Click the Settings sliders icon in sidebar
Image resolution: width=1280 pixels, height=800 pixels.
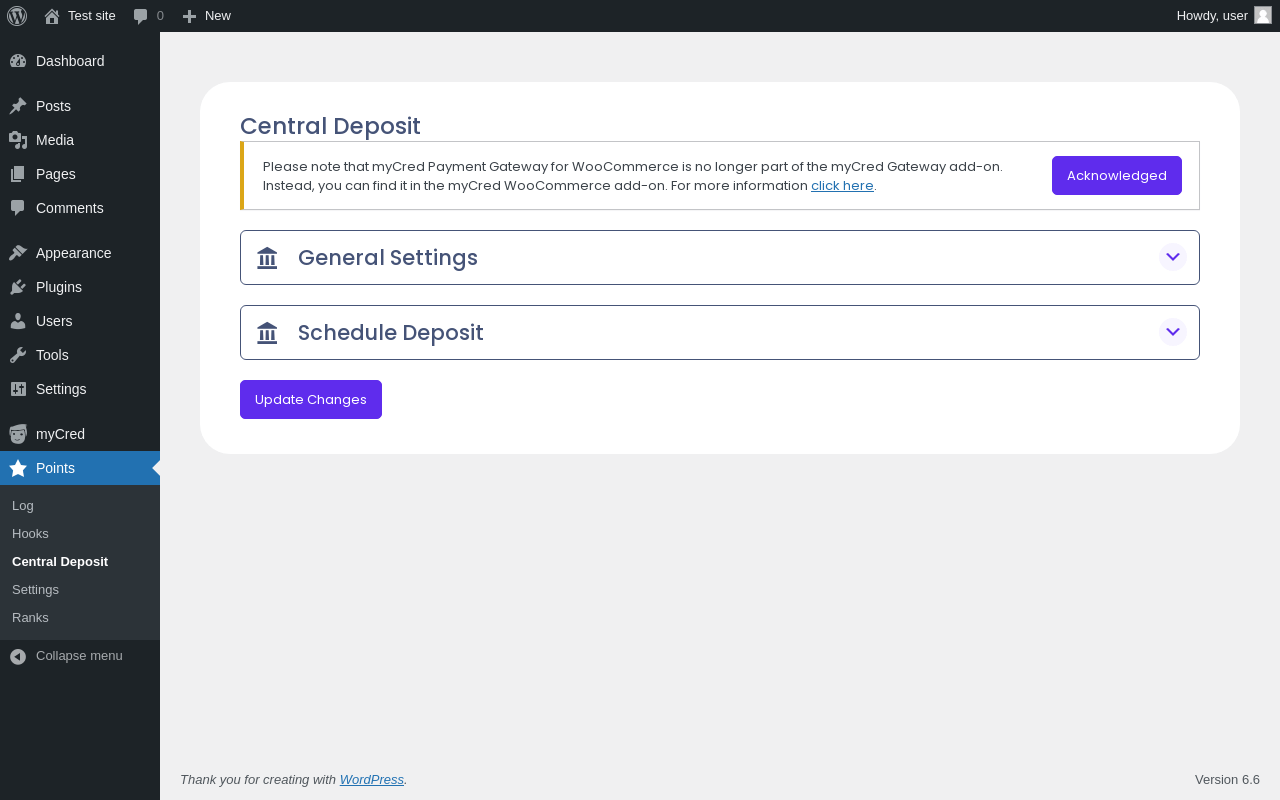point(18,389)
